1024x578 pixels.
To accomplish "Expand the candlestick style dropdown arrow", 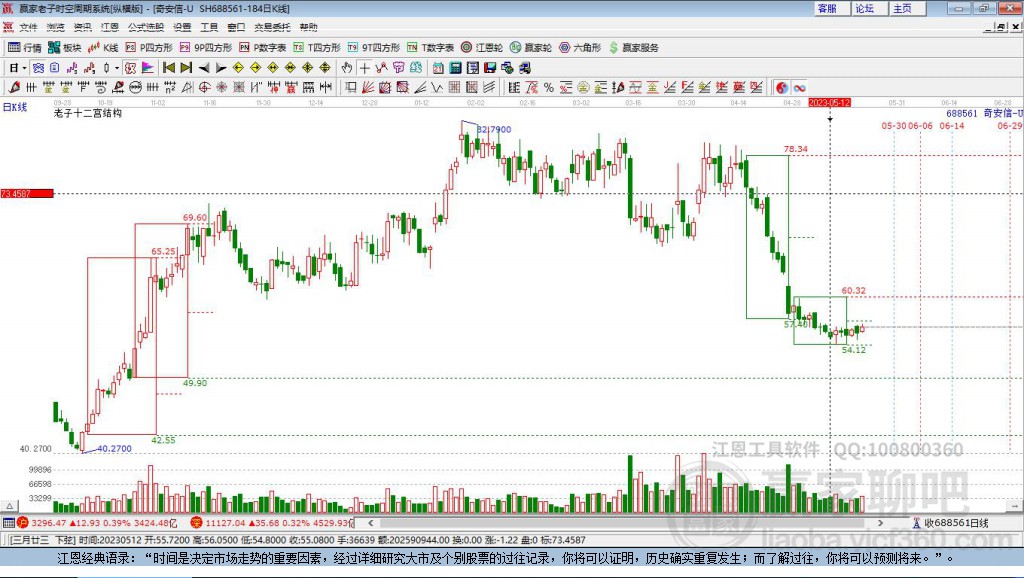I will coord(117,68).
